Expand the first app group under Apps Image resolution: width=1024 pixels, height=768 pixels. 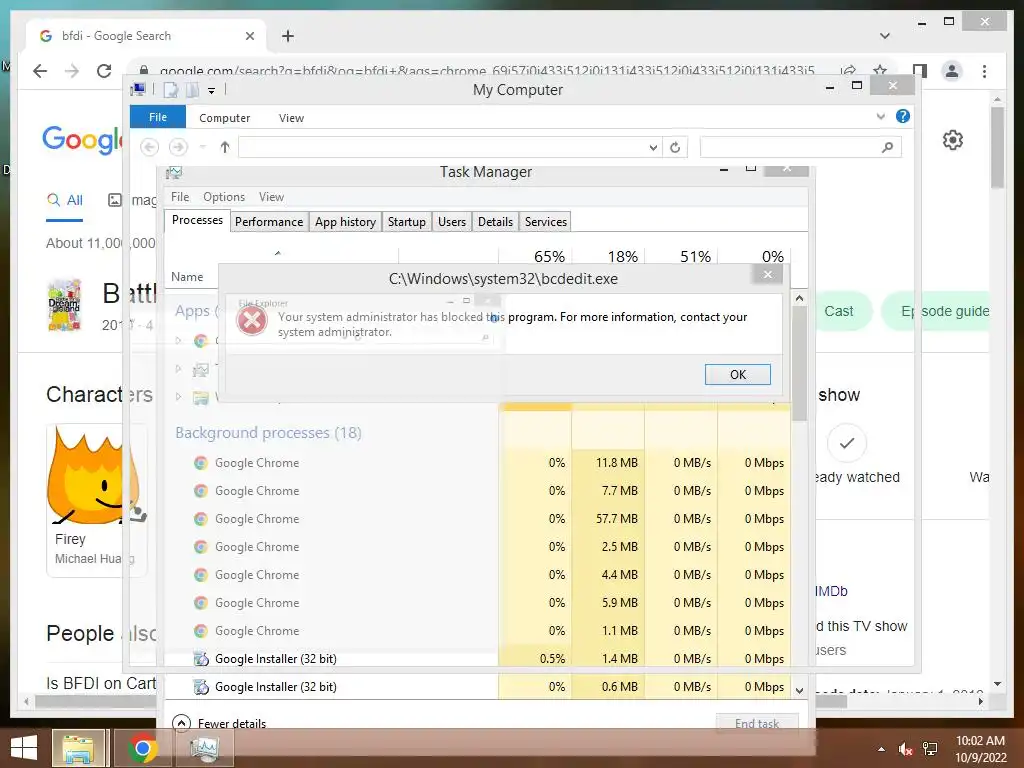[x=178, y=340]
